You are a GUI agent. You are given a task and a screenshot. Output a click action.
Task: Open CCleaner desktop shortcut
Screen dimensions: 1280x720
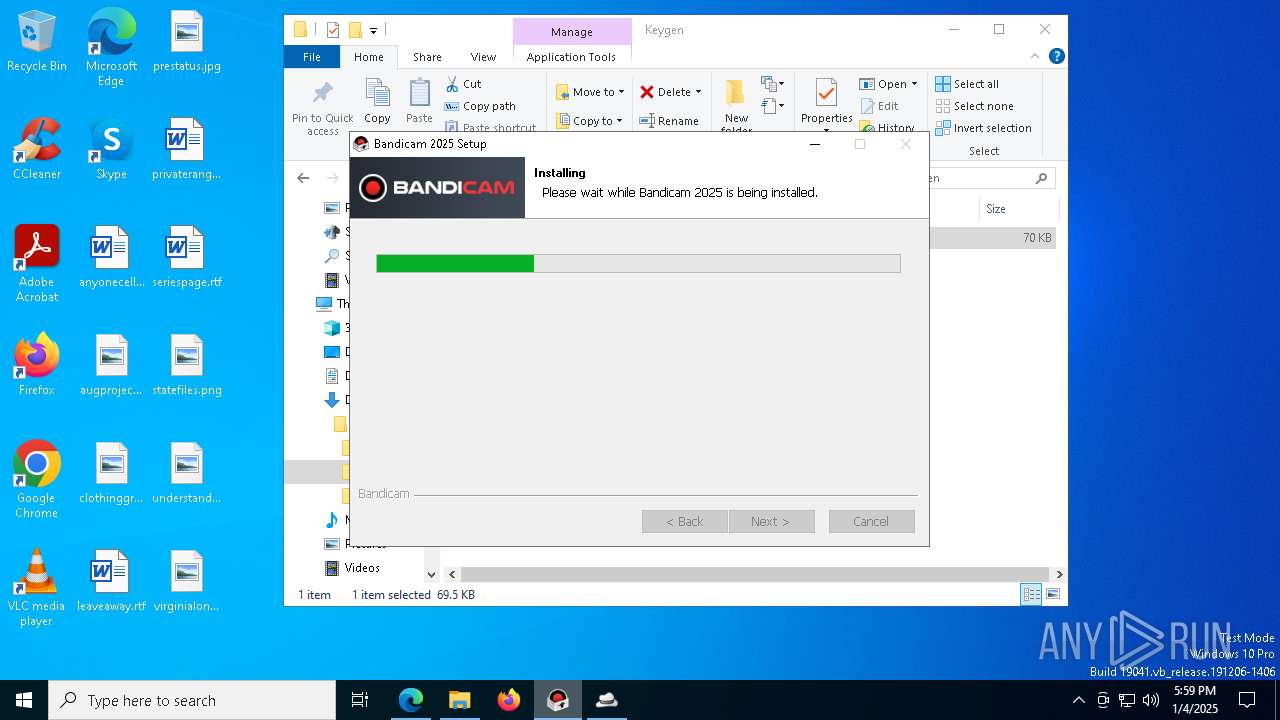point(37,149)
